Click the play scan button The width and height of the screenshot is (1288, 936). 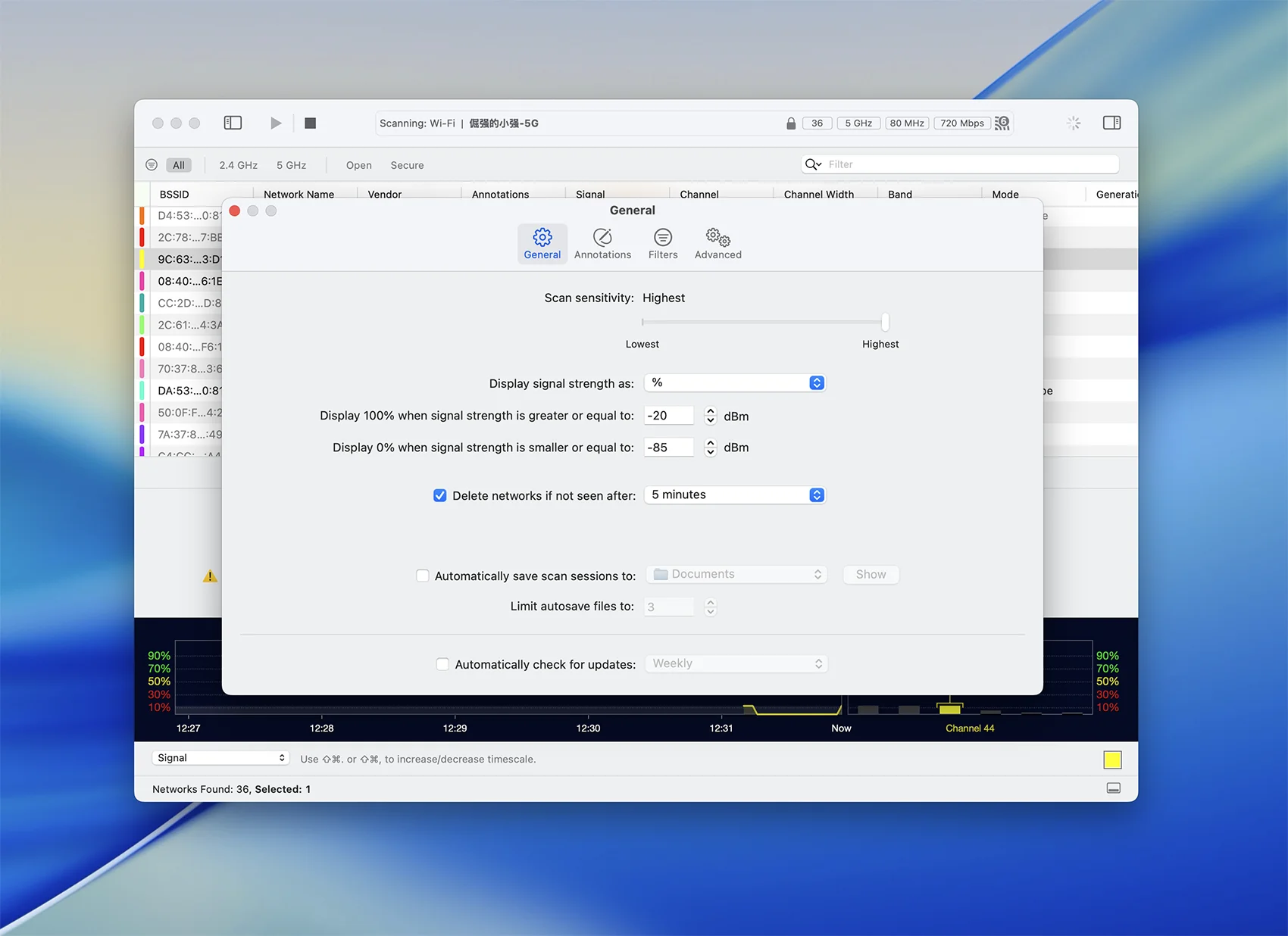click(276, 123)
